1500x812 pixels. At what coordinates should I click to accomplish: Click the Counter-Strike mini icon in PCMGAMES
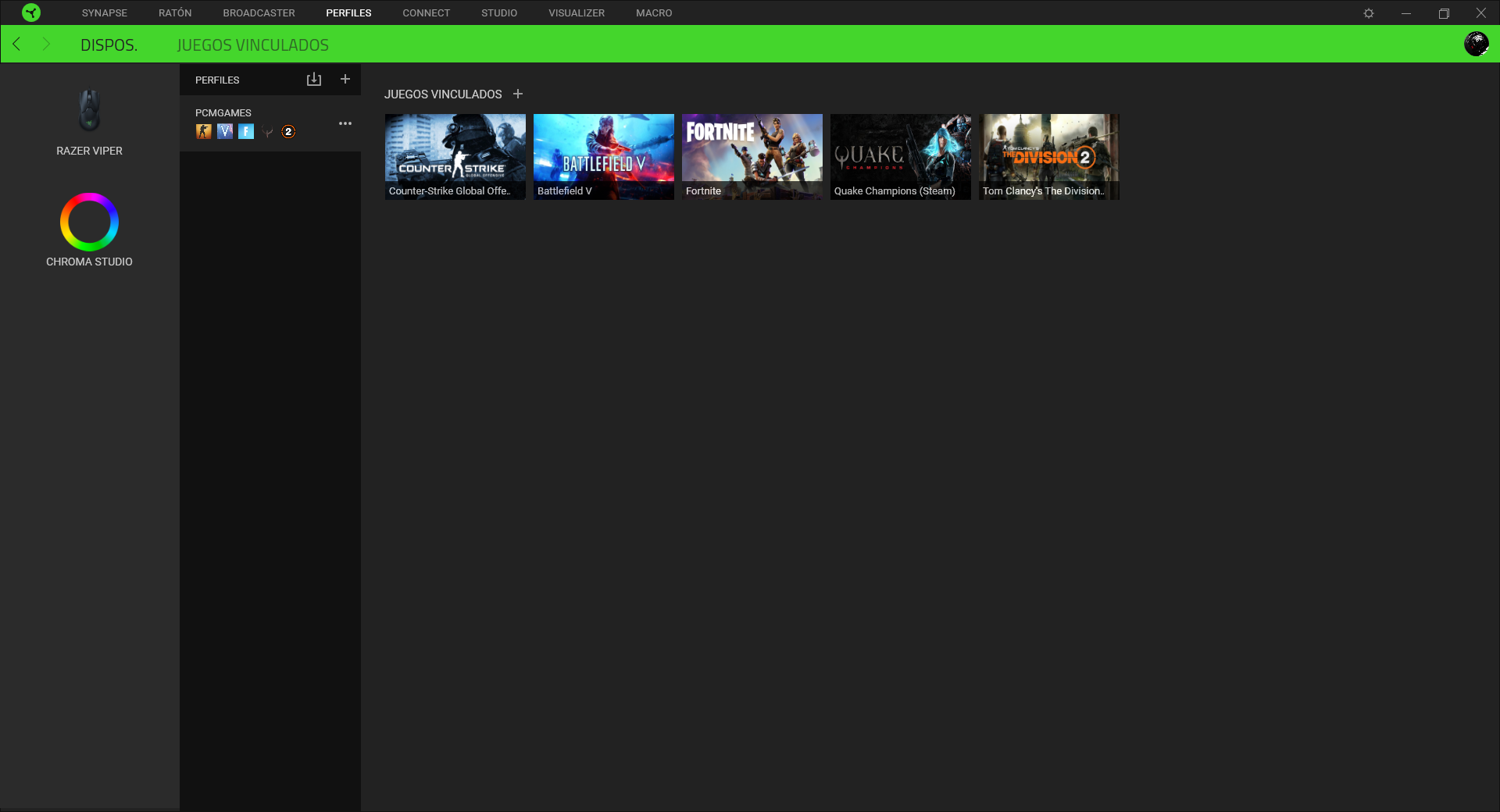(204, 131)
